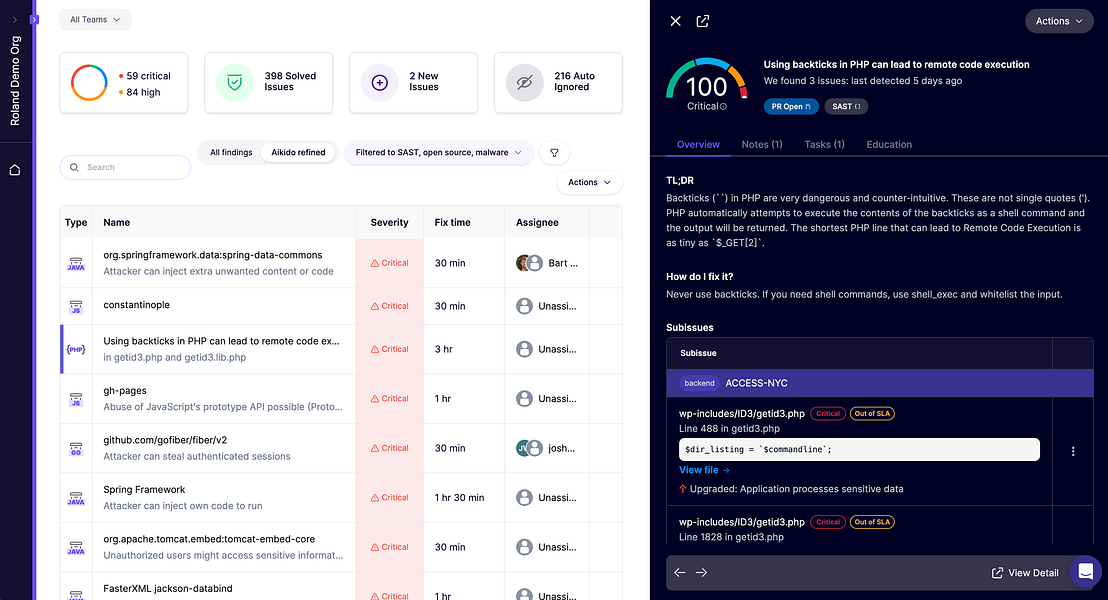The image size is (1108, 600).
Task: Select the All findings toggle
Action: (231, 153)
